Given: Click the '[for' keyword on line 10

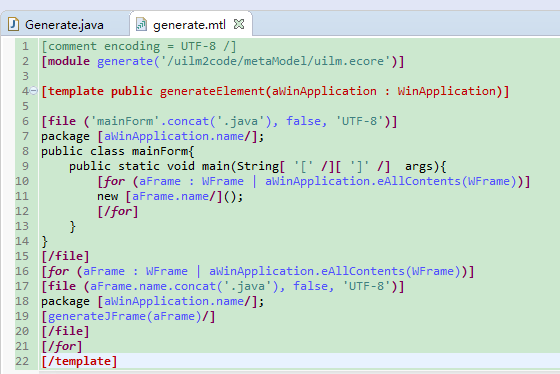Looking at the screenshot, I should [x=111, y=181].
